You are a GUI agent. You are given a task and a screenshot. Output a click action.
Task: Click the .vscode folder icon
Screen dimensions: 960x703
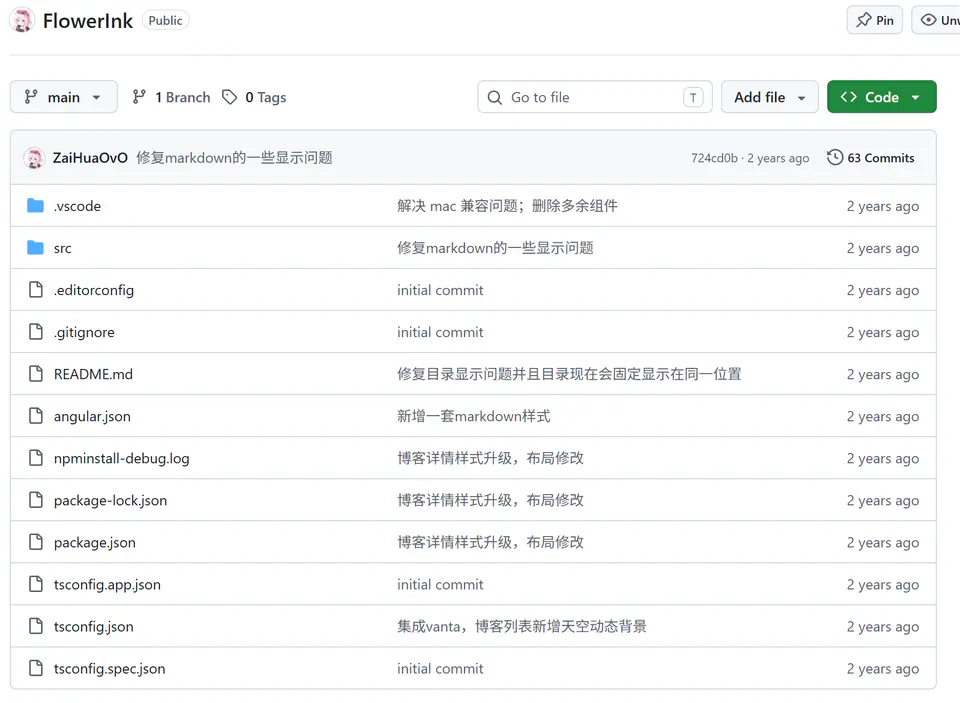(36, 206)
